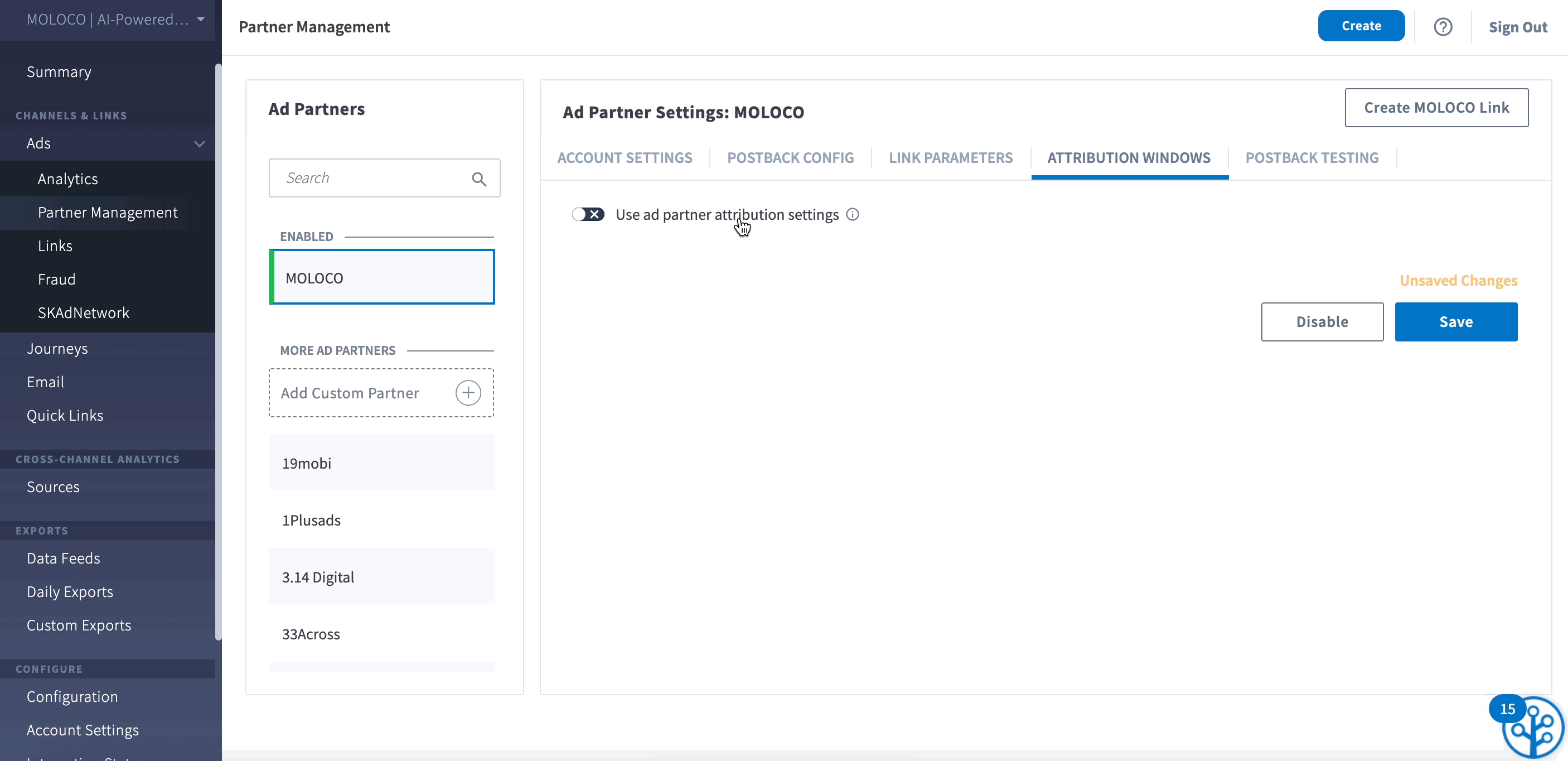
Task: Open Email in the sidebar
Action: pos(45,382)
